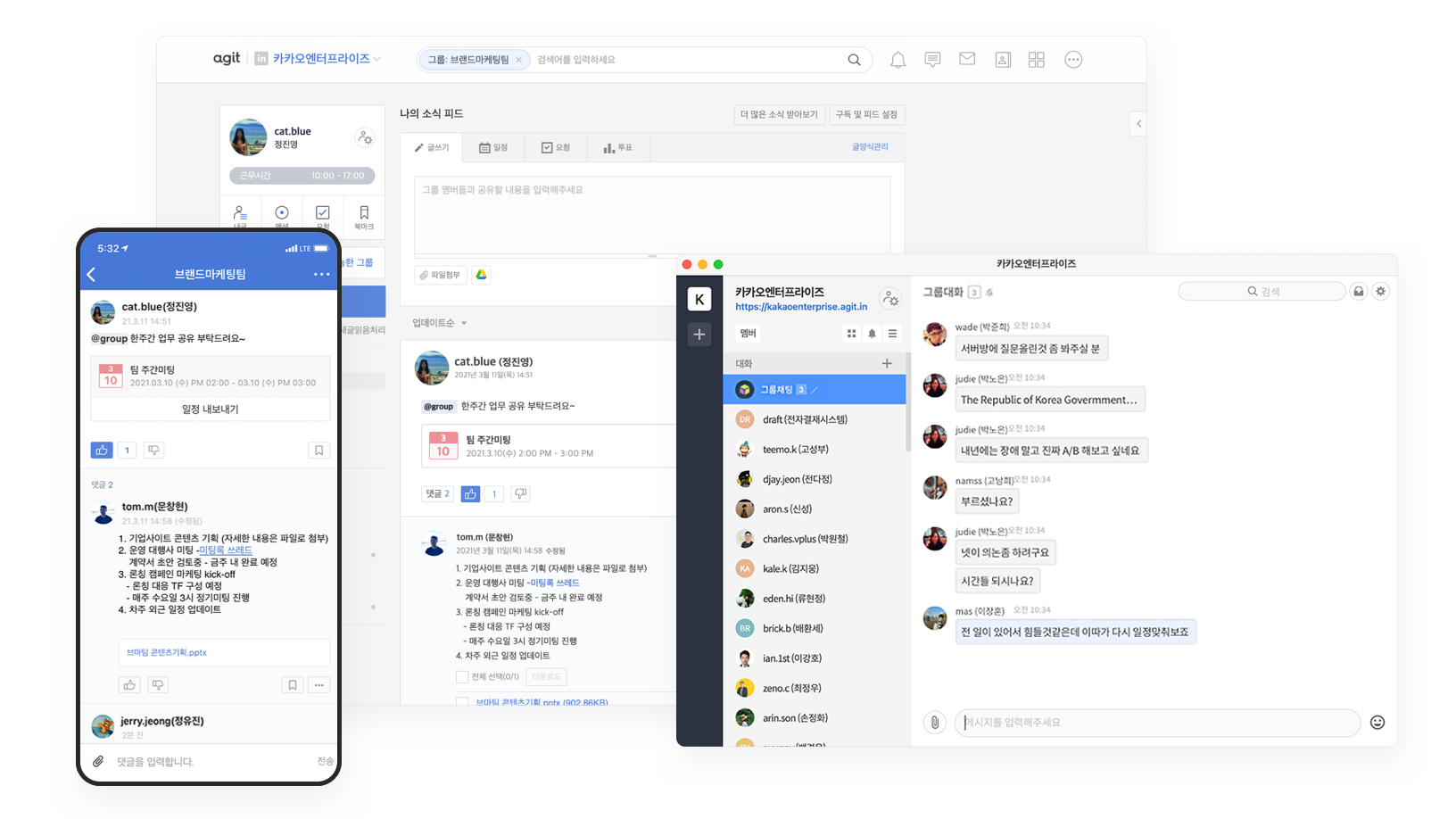This screenshot has width=1456, height=819.
Task: Open profile settings icon beside cat.blue
Action: (364, 137)
